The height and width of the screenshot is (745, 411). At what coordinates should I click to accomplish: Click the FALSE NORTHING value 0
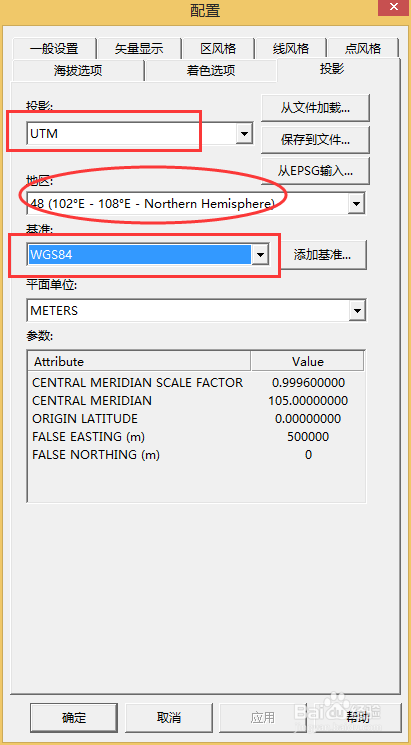coord(308,455)
